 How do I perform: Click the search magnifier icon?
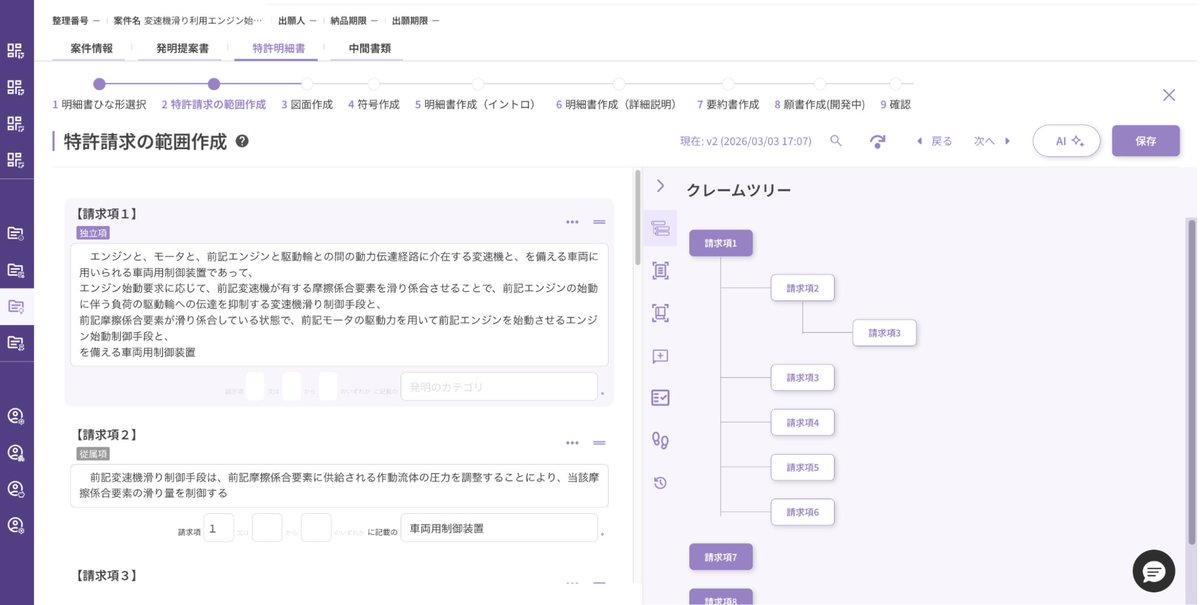pyautogui.click(x=836, y=141)
